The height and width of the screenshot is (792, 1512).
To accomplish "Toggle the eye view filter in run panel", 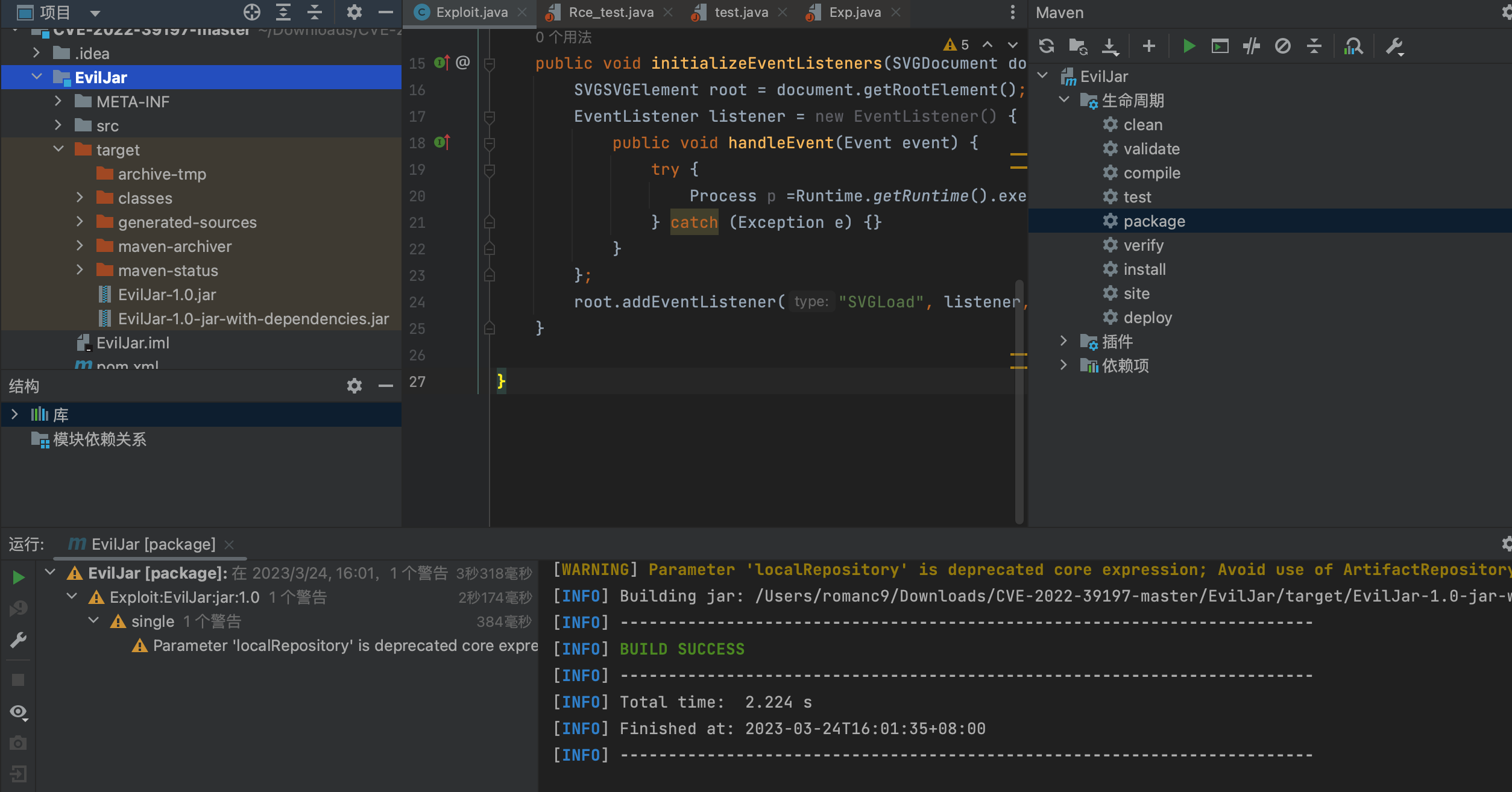I will (x=19, y=712).
